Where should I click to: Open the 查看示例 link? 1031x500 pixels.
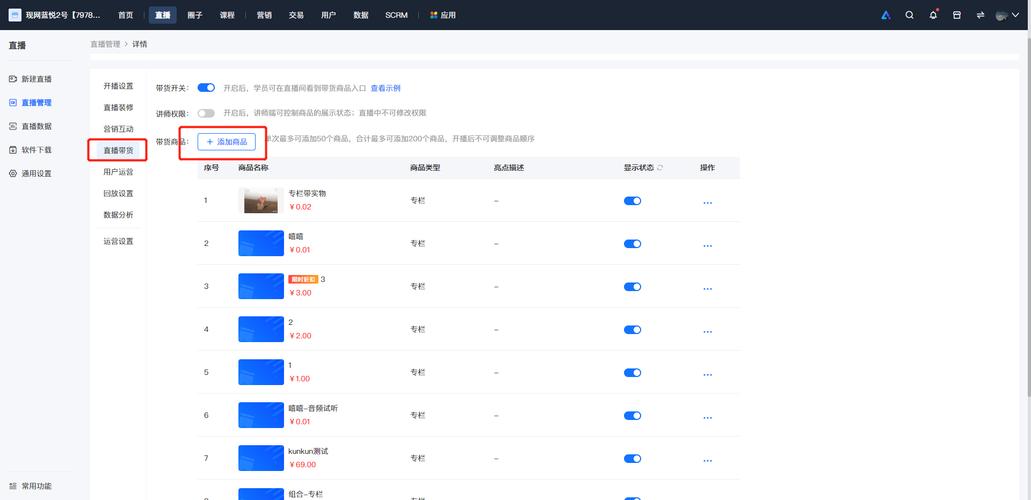(385, 88)
